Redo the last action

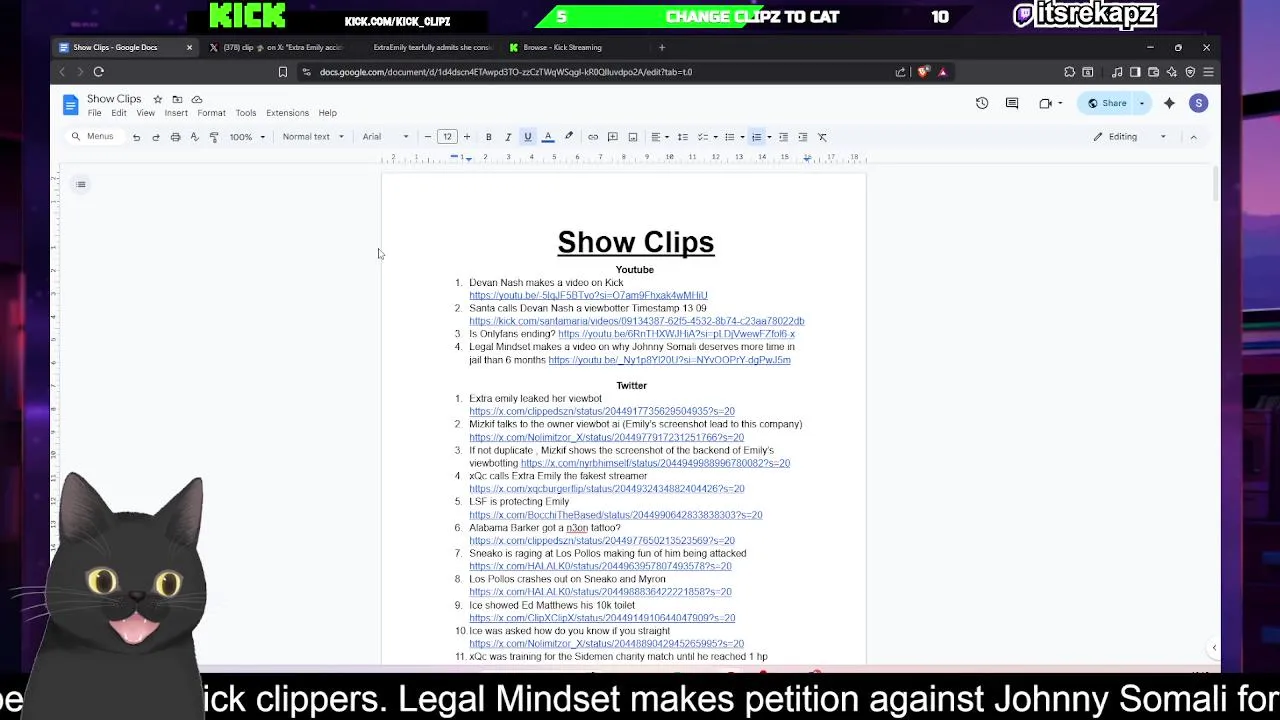coord(156,137)
